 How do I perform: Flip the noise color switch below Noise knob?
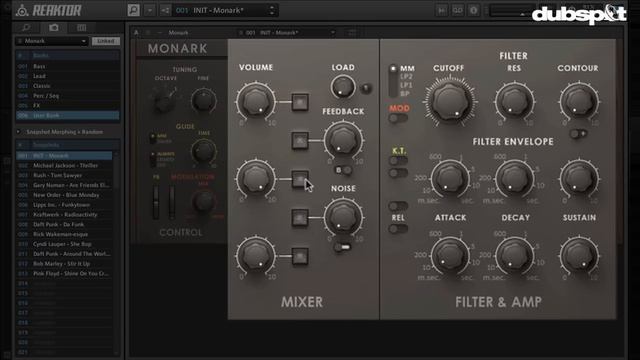click(343, 247)
